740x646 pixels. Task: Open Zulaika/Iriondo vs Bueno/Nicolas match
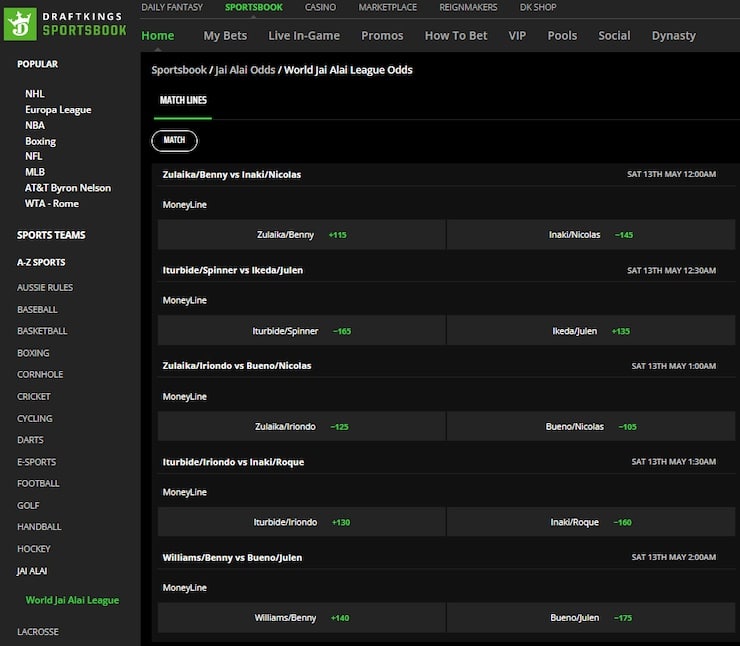pos(237,366)
